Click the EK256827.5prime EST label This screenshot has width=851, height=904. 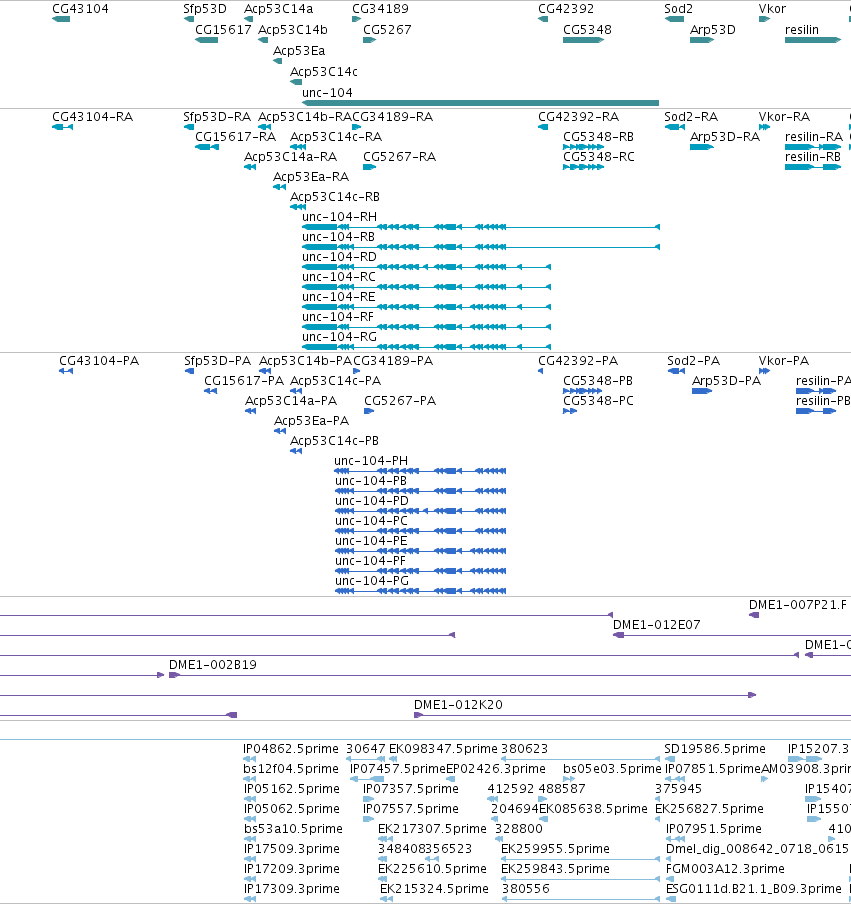710,809
